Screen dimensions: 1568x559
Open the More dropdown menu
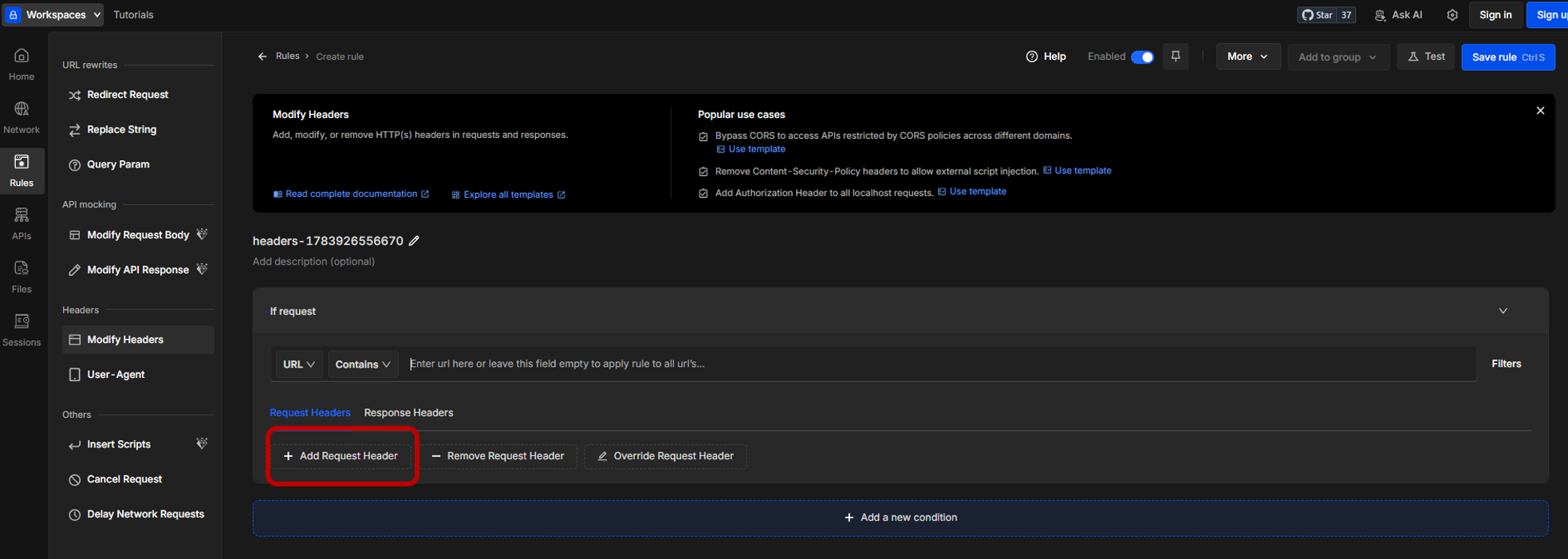pyautogui.click(x=1248, y=57)
